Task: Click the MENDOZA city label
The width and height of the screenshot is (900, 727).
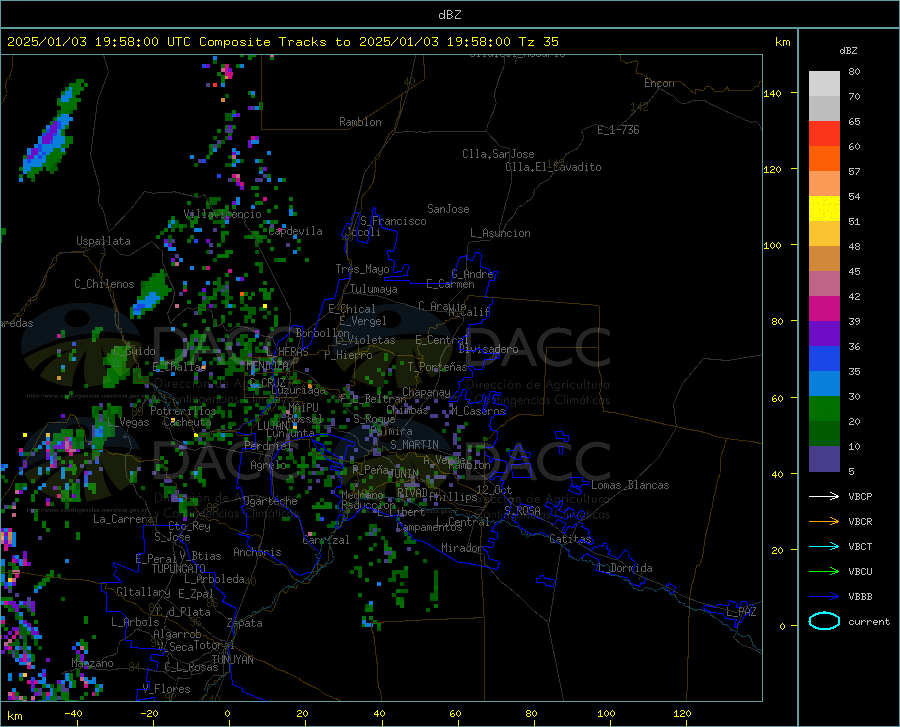Action: 266,366
